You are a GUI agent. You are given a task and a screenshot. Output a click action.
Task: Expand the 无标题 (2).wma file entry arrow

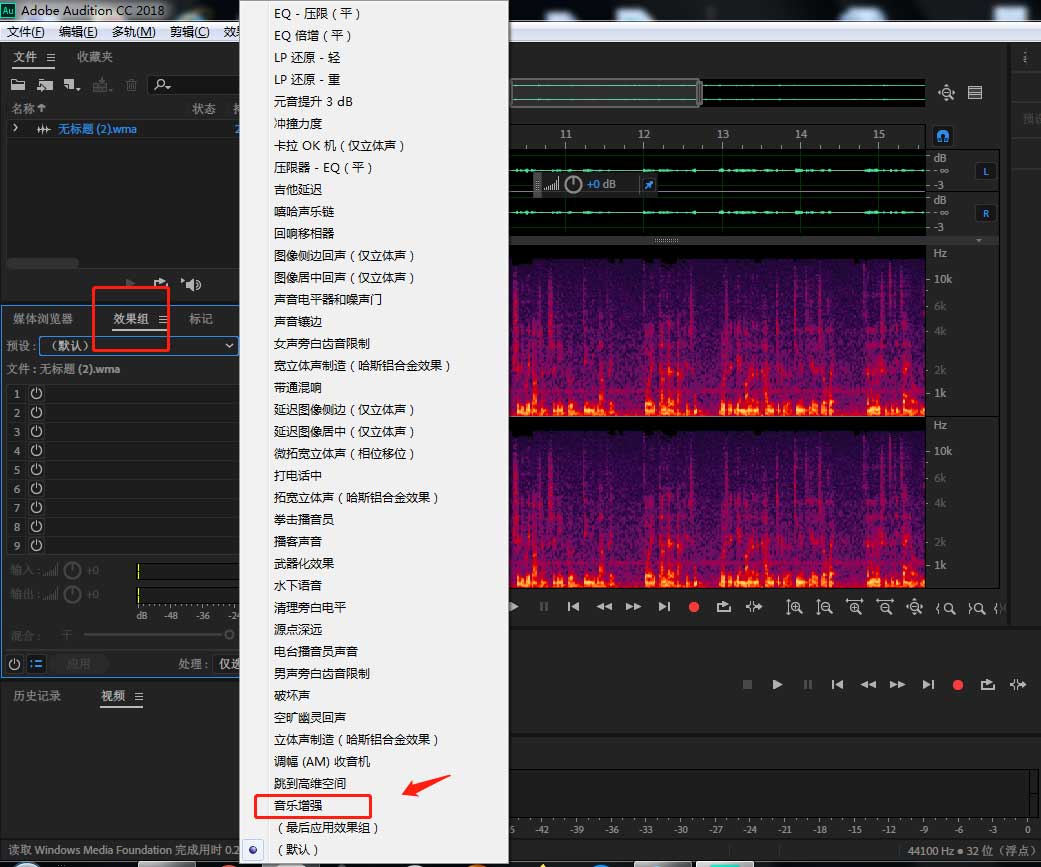pyautogui.click(x=16, y=128)
